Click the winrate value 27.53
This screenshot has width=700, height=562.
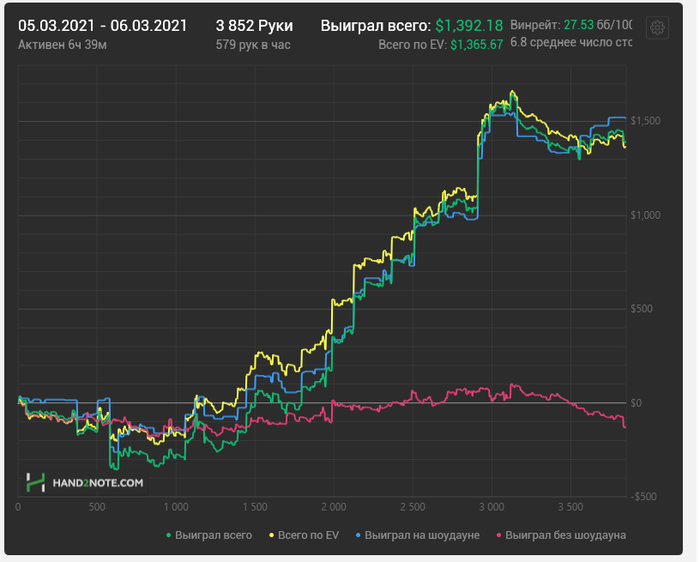579,25
